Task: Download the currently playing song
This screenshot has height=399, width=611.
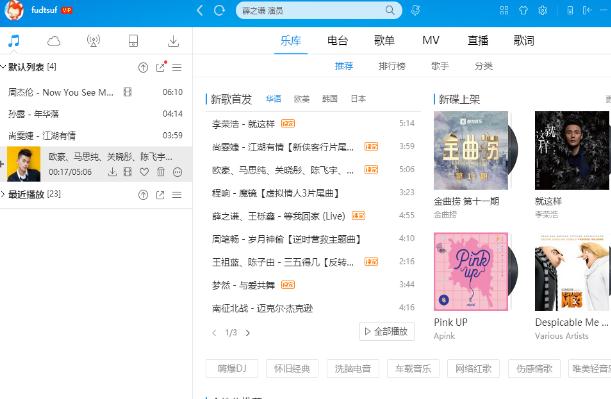Action: click(x=112, y=171)
